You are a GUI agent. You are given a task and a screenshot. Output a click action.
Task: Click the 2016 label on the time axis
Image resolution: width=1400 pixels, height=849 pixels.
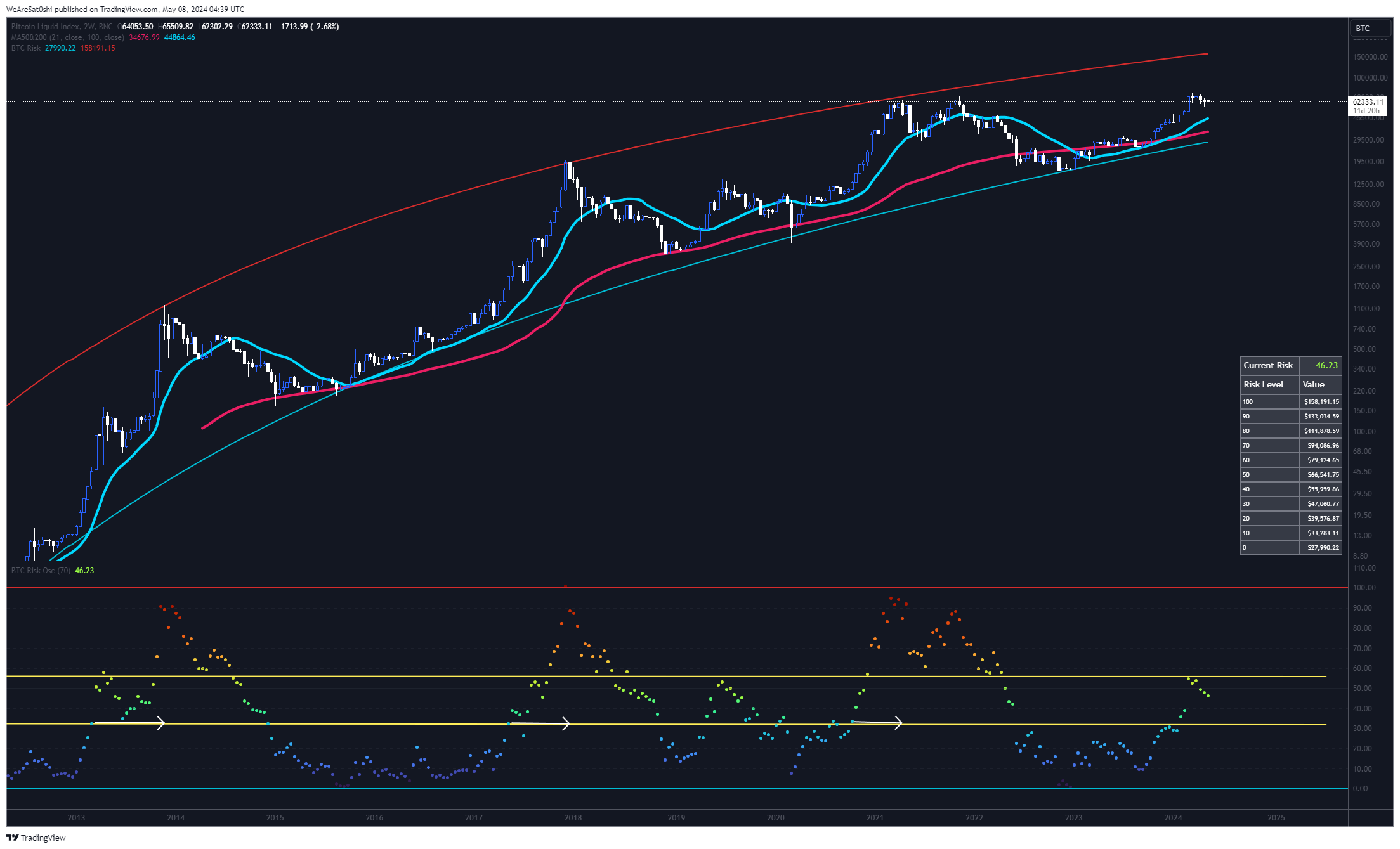tap(374, 818)
